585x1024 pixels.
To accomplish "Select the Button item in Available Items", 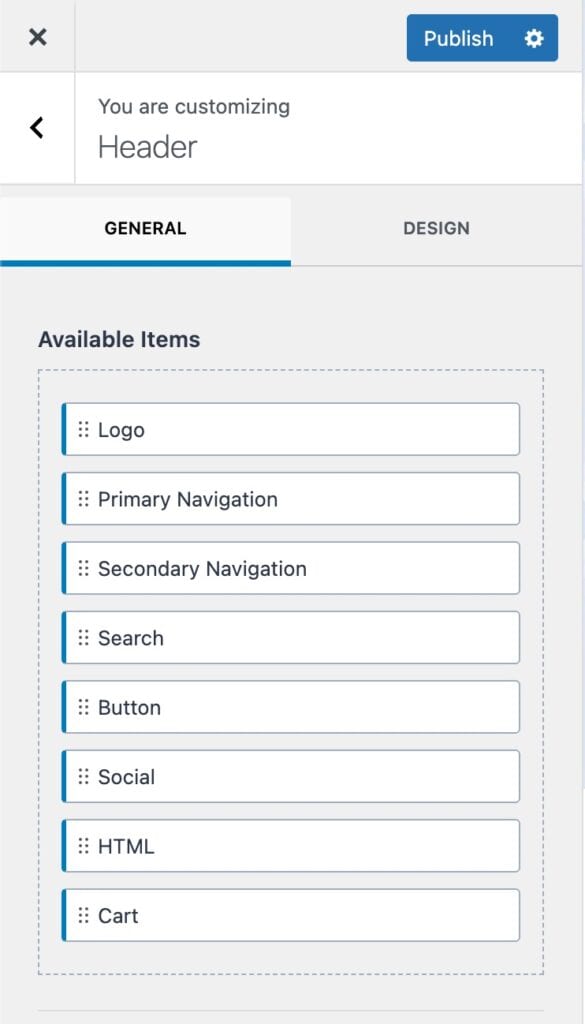I will click(x=290, y=707).
